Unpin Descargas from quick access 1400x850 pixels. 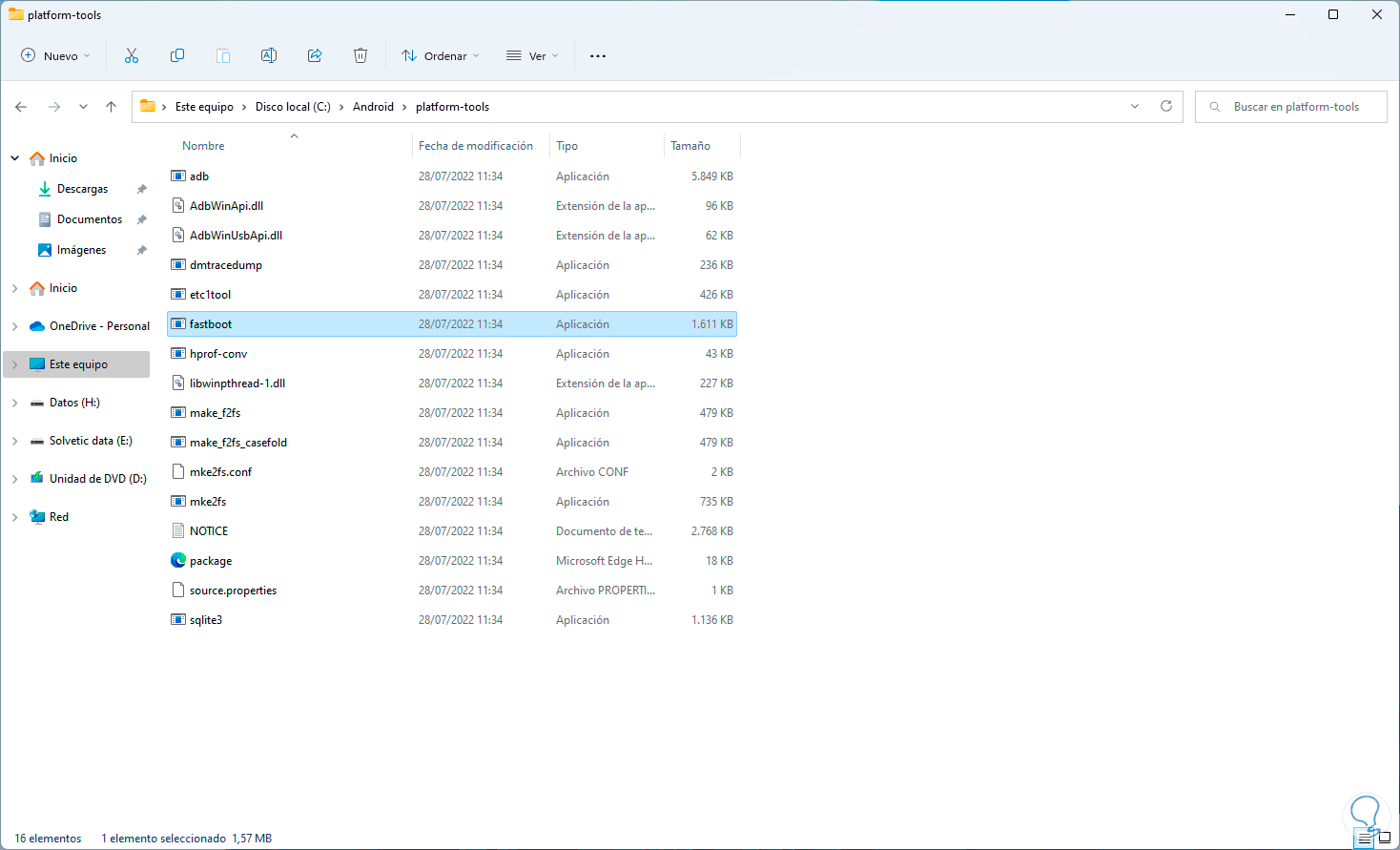(142, 189)
